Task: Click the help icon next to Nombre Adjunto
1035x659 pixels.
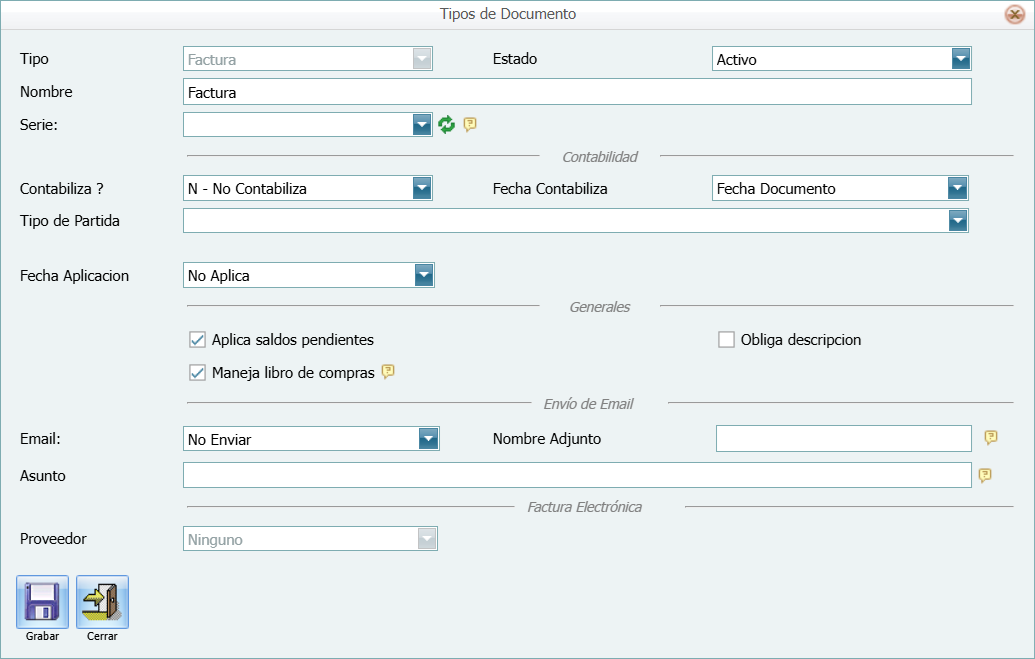Action: [x=990, y=438]
